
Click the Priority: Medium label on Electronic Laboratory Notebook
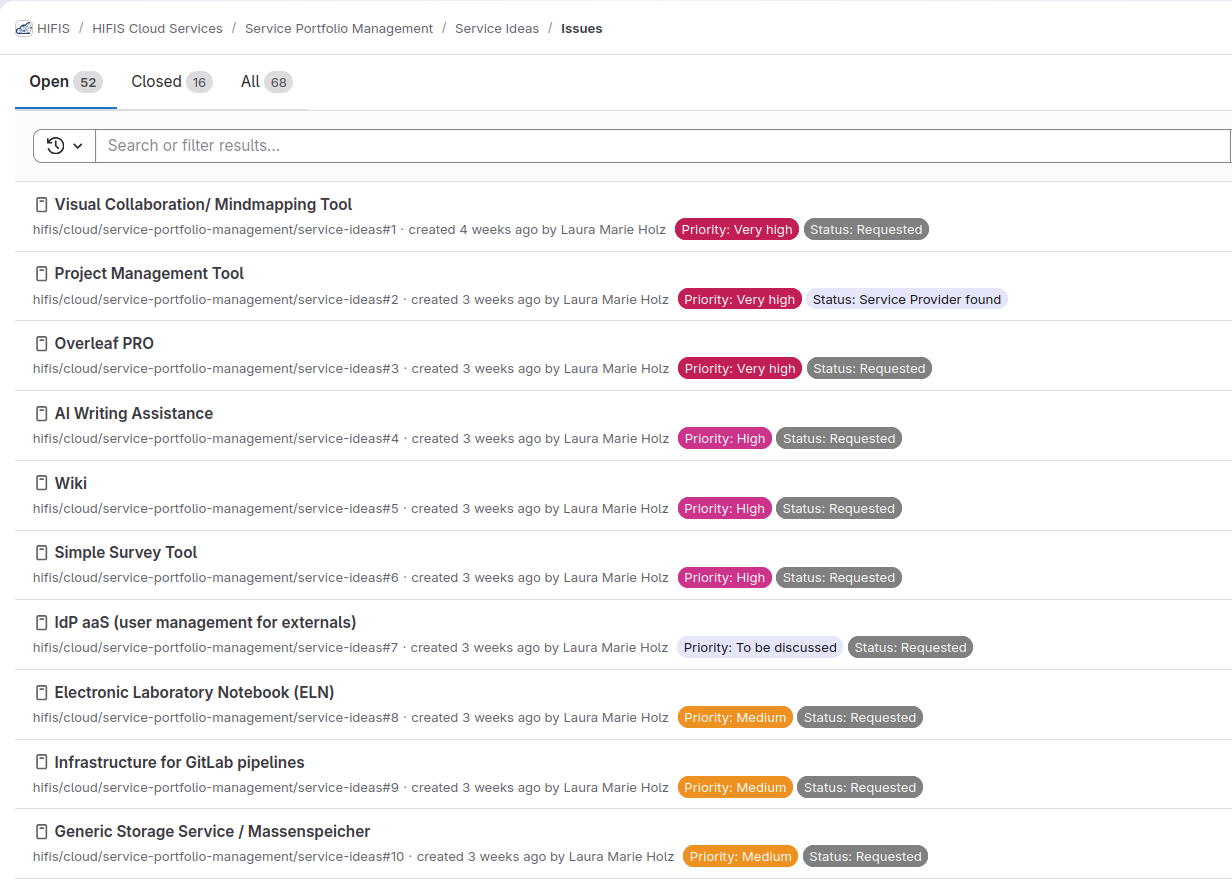coord(735,717)
